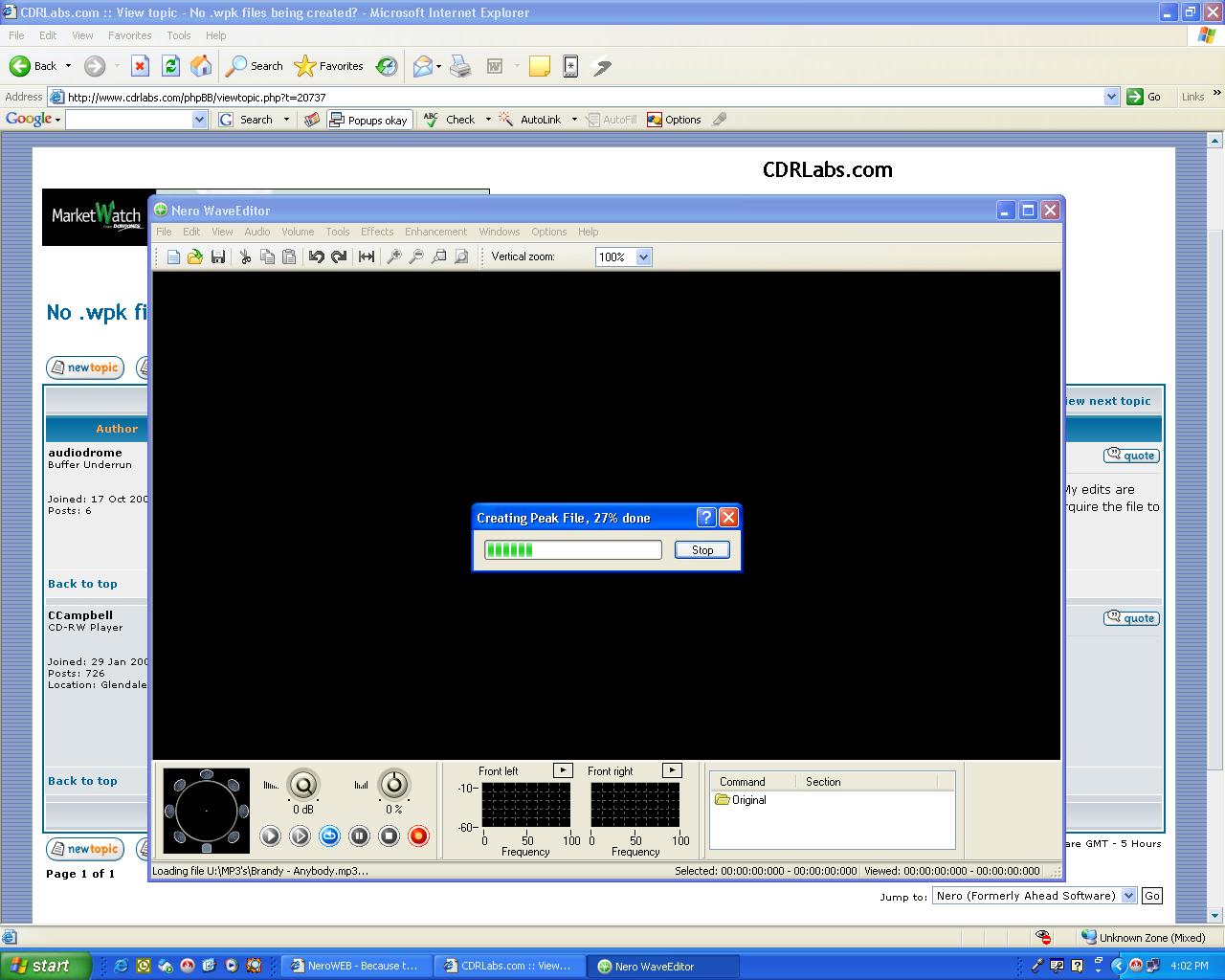The width and height of the screenshot is (1225, 980).
Task: Click Back to top under audiodrome's post
Action: pyautogui.click(x=82, y=584)
